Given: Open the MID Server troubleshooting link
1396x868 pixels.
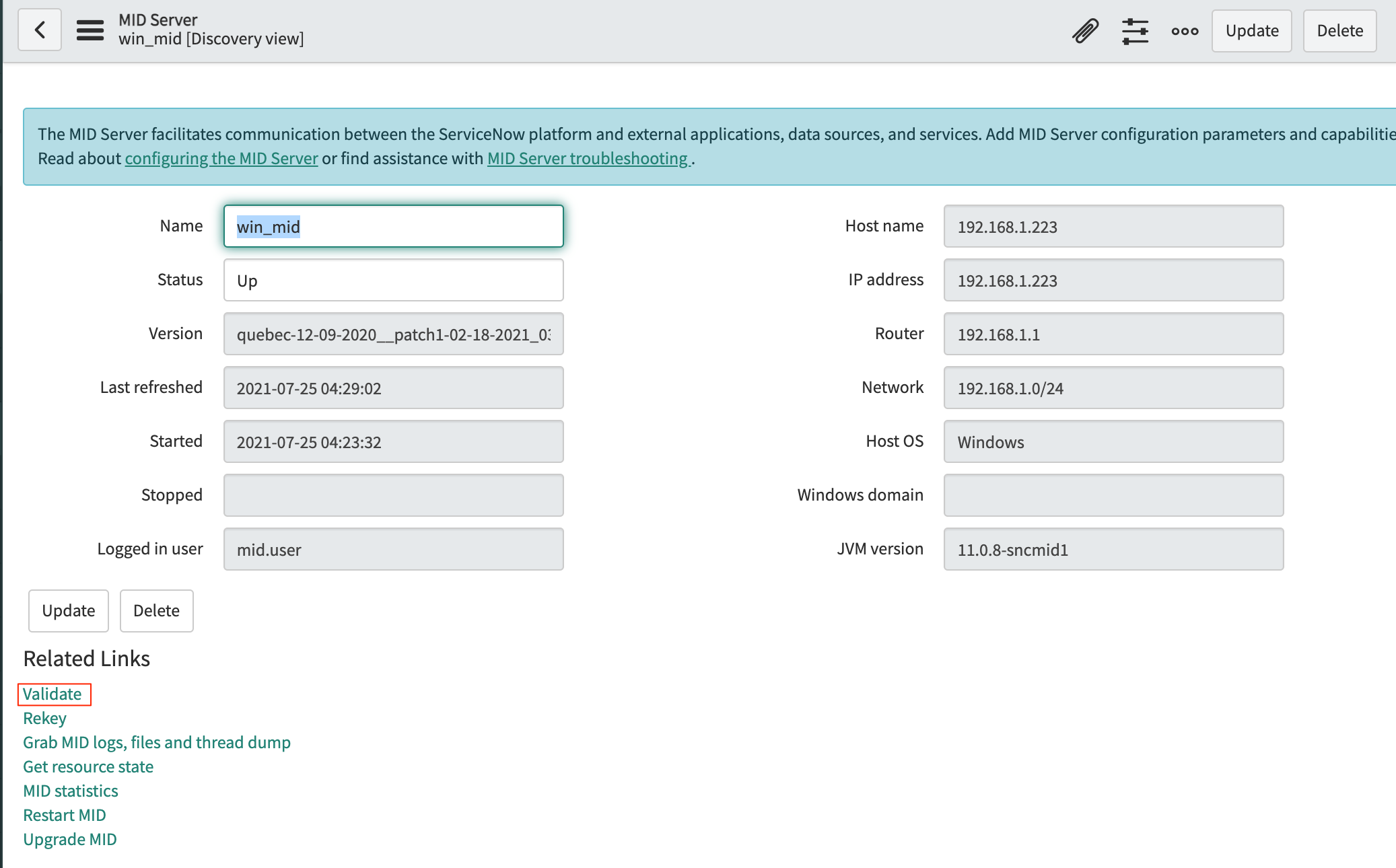Looking at the screenshot, I should tap(587, 158).
